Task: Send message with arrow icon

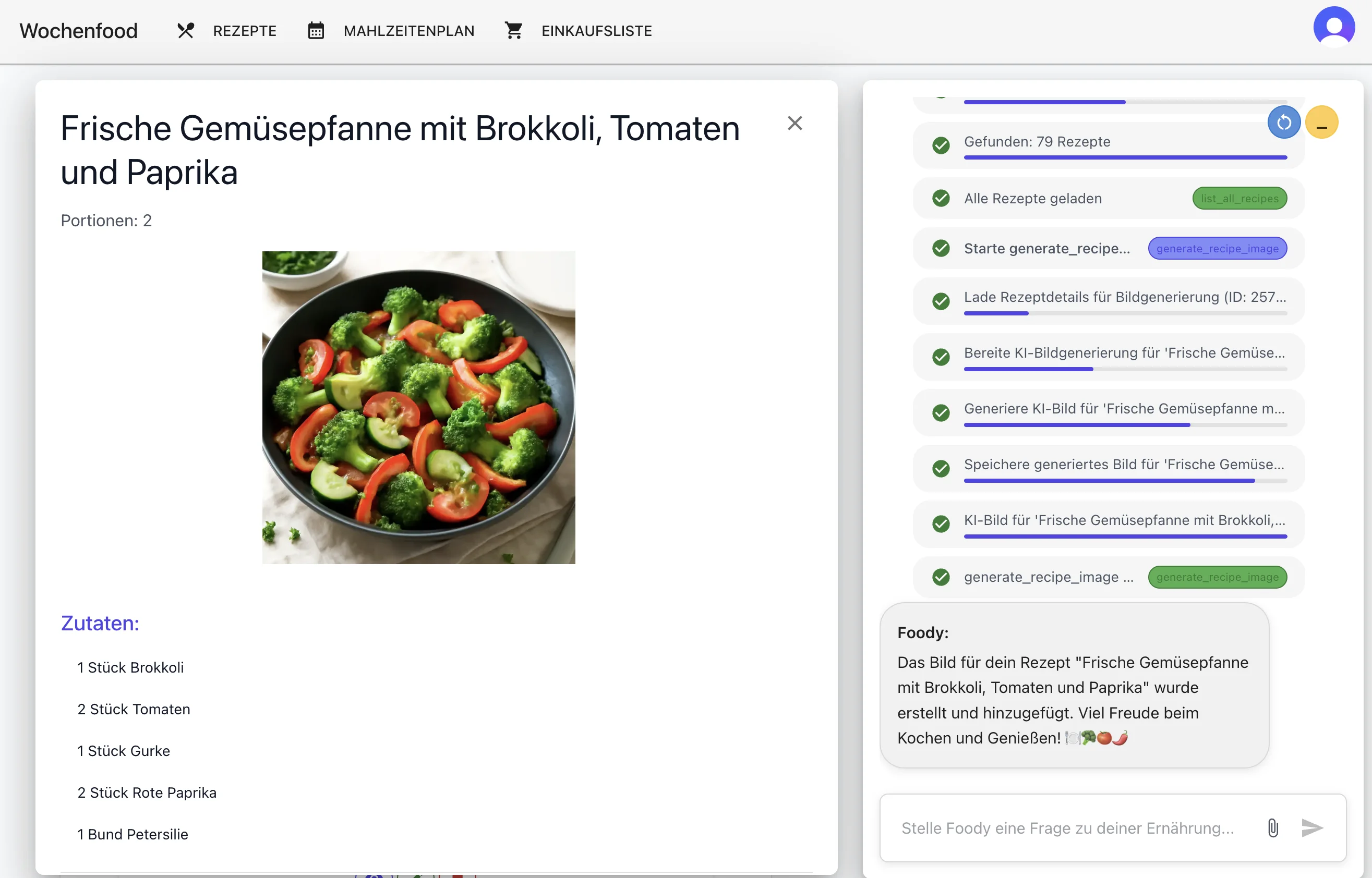Action: pyautogui.click(x=1311, y=828)
